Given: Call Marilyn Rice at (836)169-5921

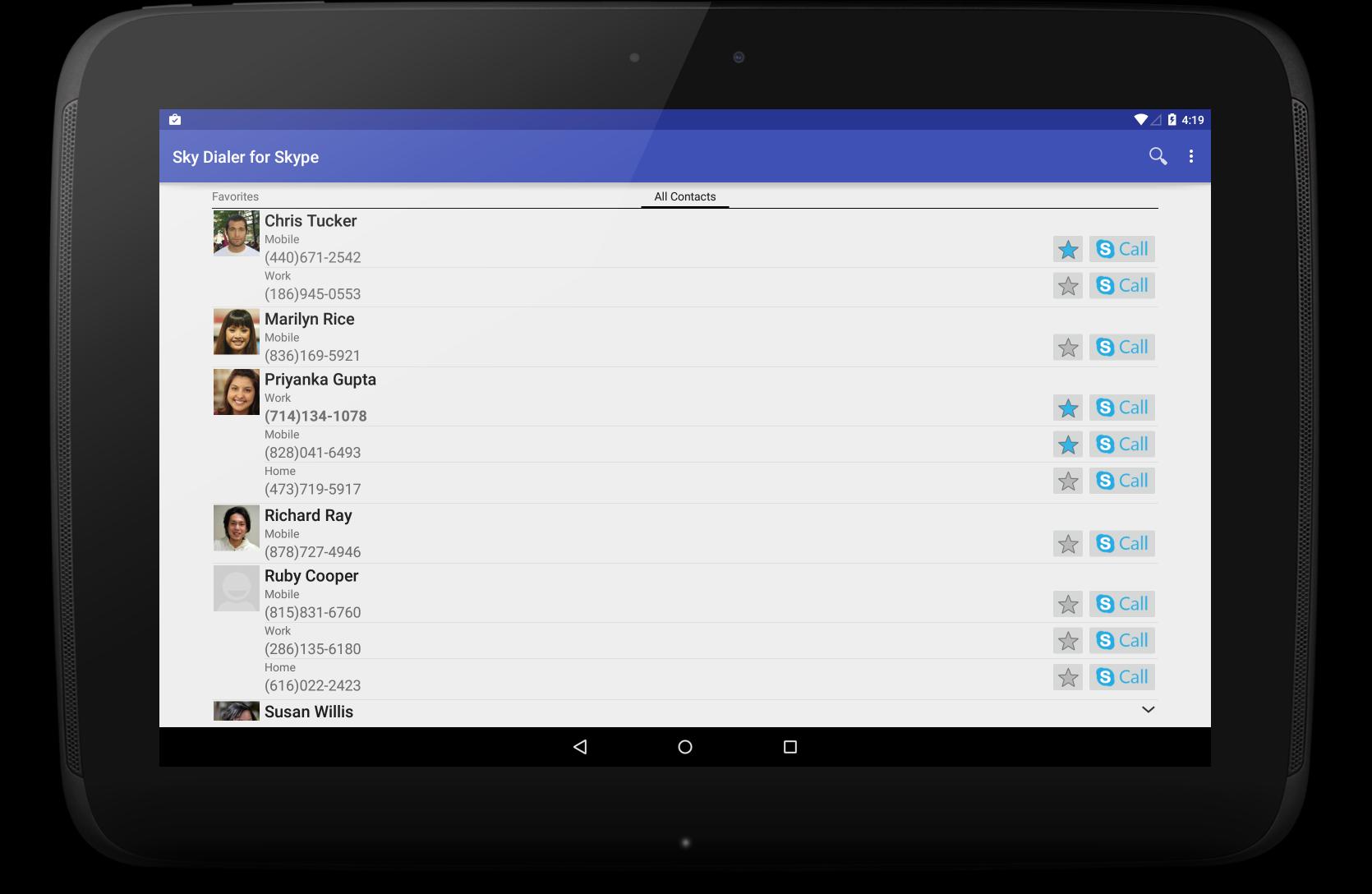Looking at the screenshot, I should [x=1122, y=348].
